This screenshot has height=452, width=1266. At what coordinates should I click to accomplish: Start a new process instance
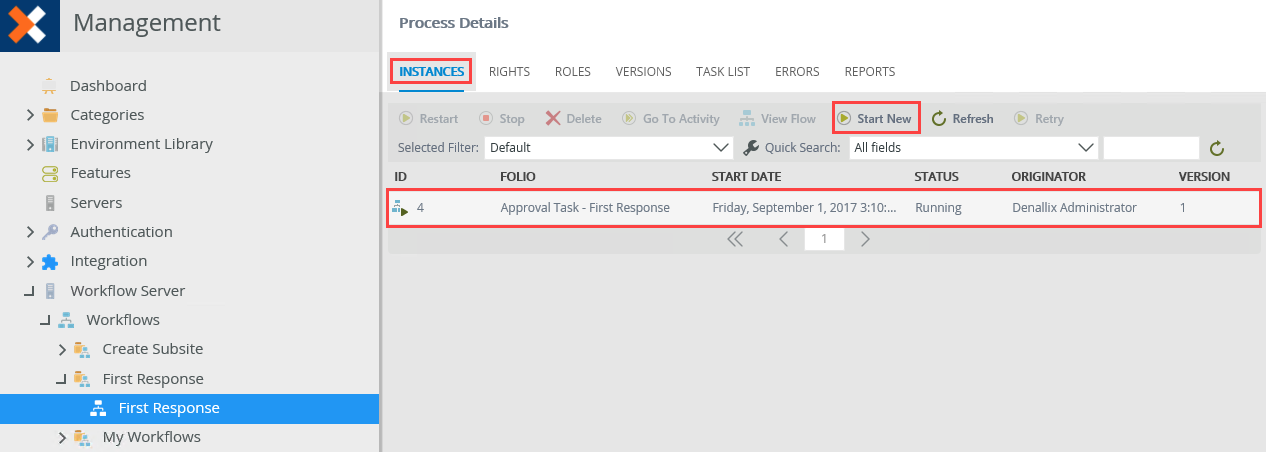(876, 118)
